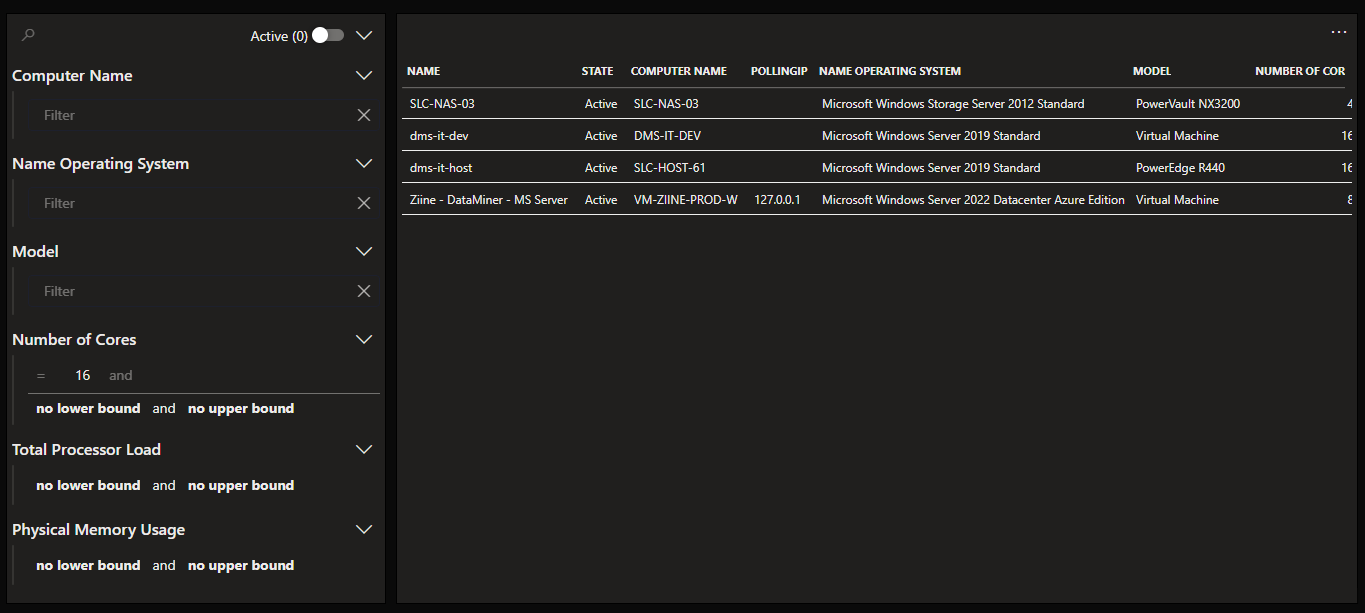Collapse the Computer Name filter section
Image resolution: width=1365 pixels, height=613 pixels.
pyautogui.click(x=364, y=76)
